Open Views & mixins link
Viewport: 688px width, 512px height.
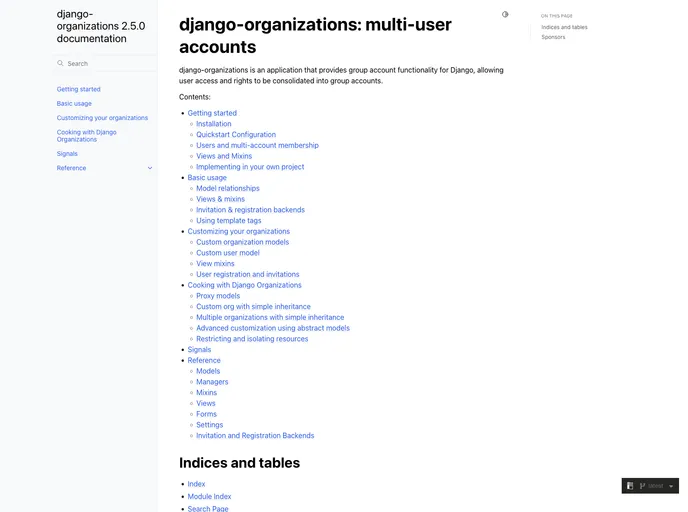221,199
